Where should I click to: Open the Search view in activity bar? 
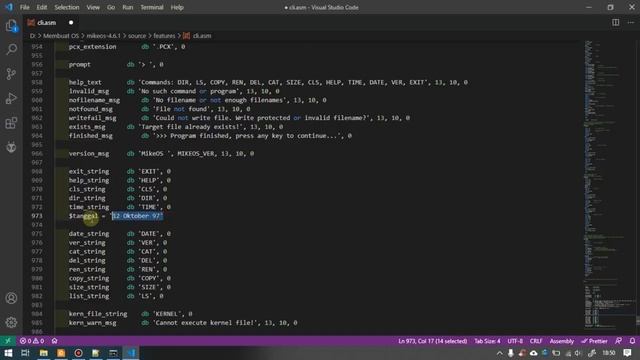[11, 49]
